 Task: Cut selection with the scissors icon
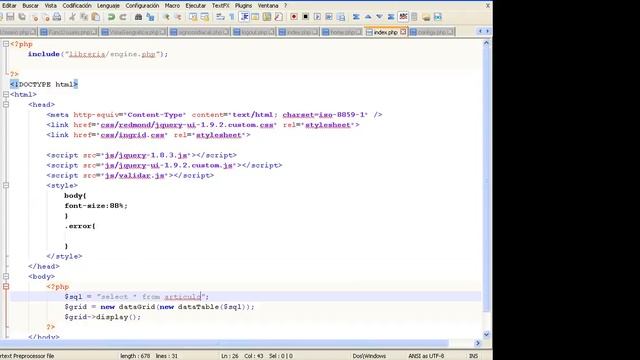pyautogui.click(x=72, y=17)
